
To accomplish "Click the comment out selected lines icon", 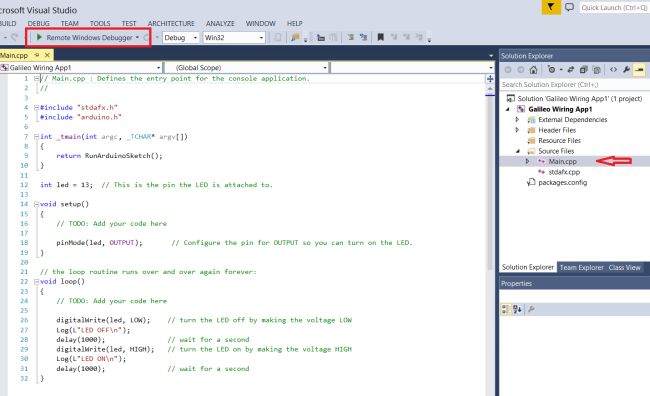I will click(x=351, y=38).
